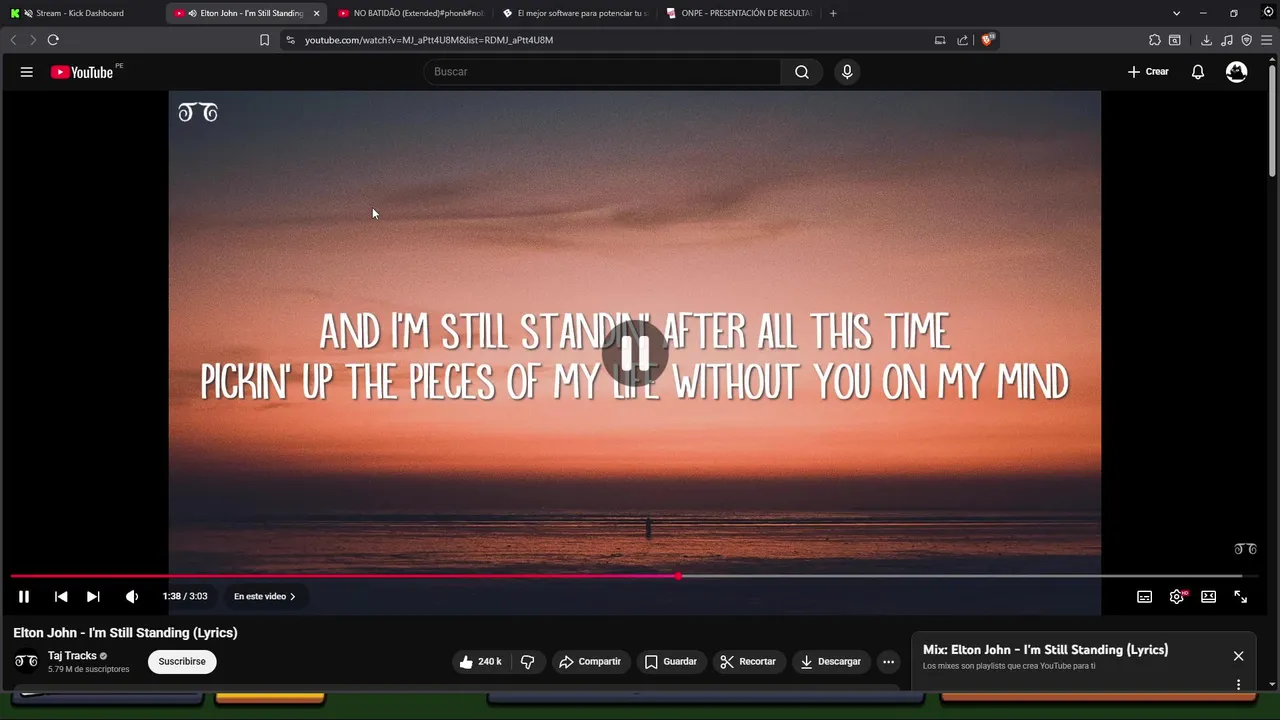The width and height of the screenshot is (1280, 720).
Task: Open the Brave VPN shield icon
Action: tap(1246, 40)
